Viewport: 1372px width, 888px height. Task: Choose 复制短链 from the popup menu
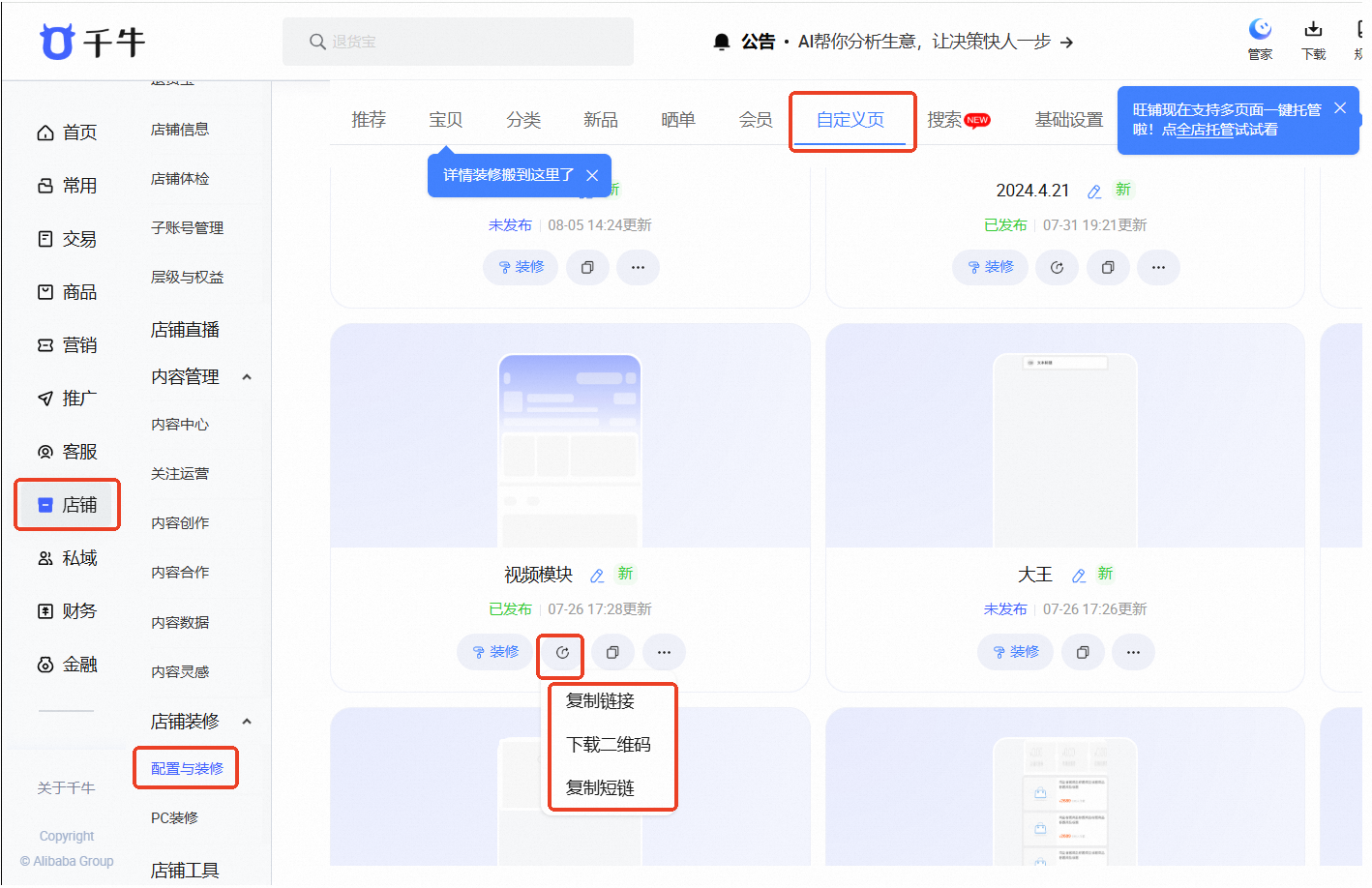601,788
